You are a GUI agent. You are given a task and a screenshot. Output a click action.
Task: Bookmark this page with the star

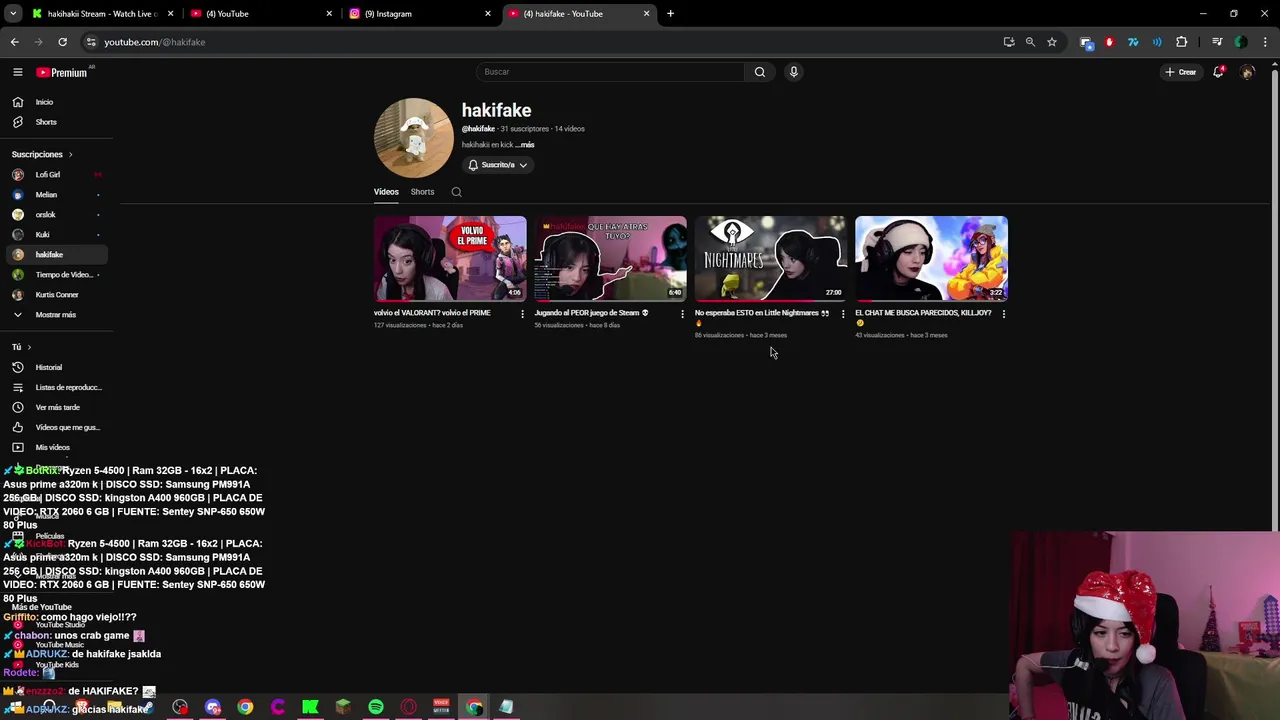pos(1052,42)
